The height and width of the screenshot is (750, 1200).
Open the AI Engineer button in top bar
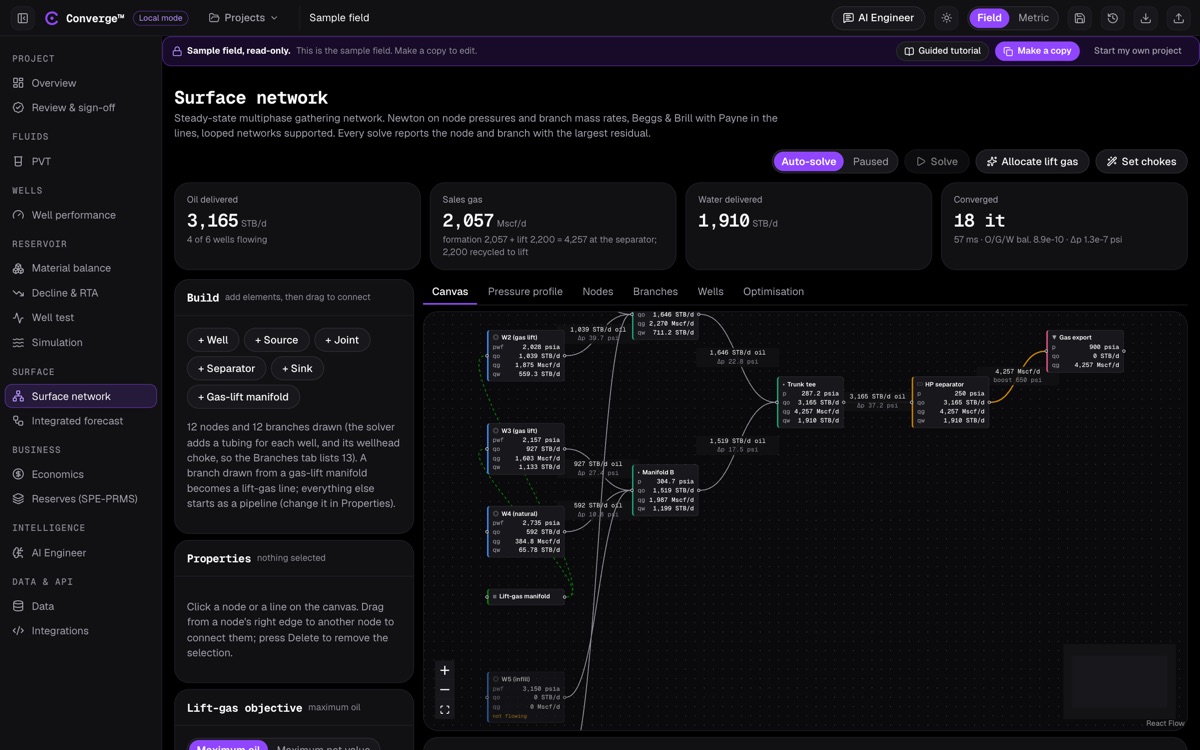(878, 18)
